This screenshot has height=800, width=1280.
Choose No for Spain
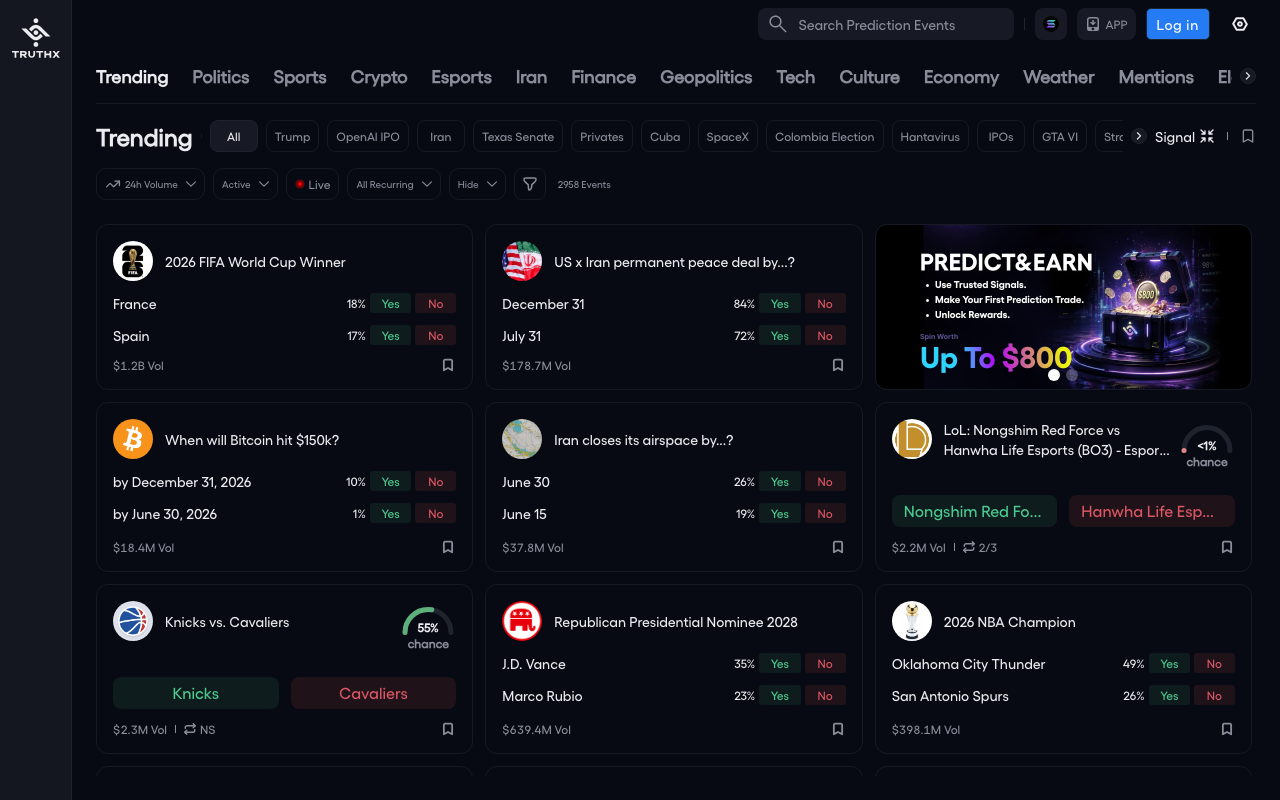pyautogui.click(x=435, y=336)
